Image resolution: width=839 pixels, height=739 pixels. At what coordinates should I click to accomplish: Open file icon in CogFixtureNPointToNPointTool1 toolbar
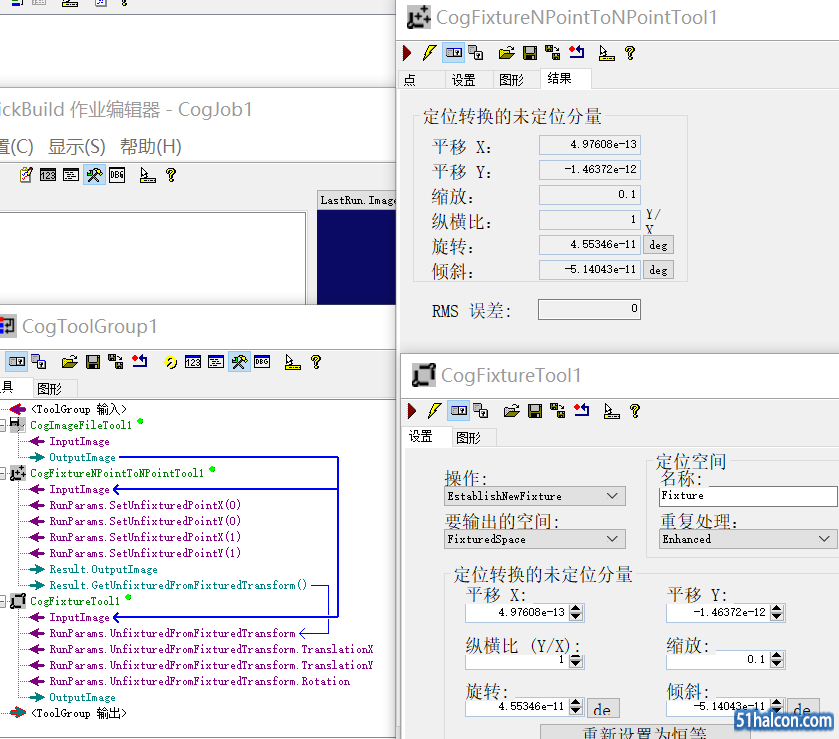click(x=506, y=53)
